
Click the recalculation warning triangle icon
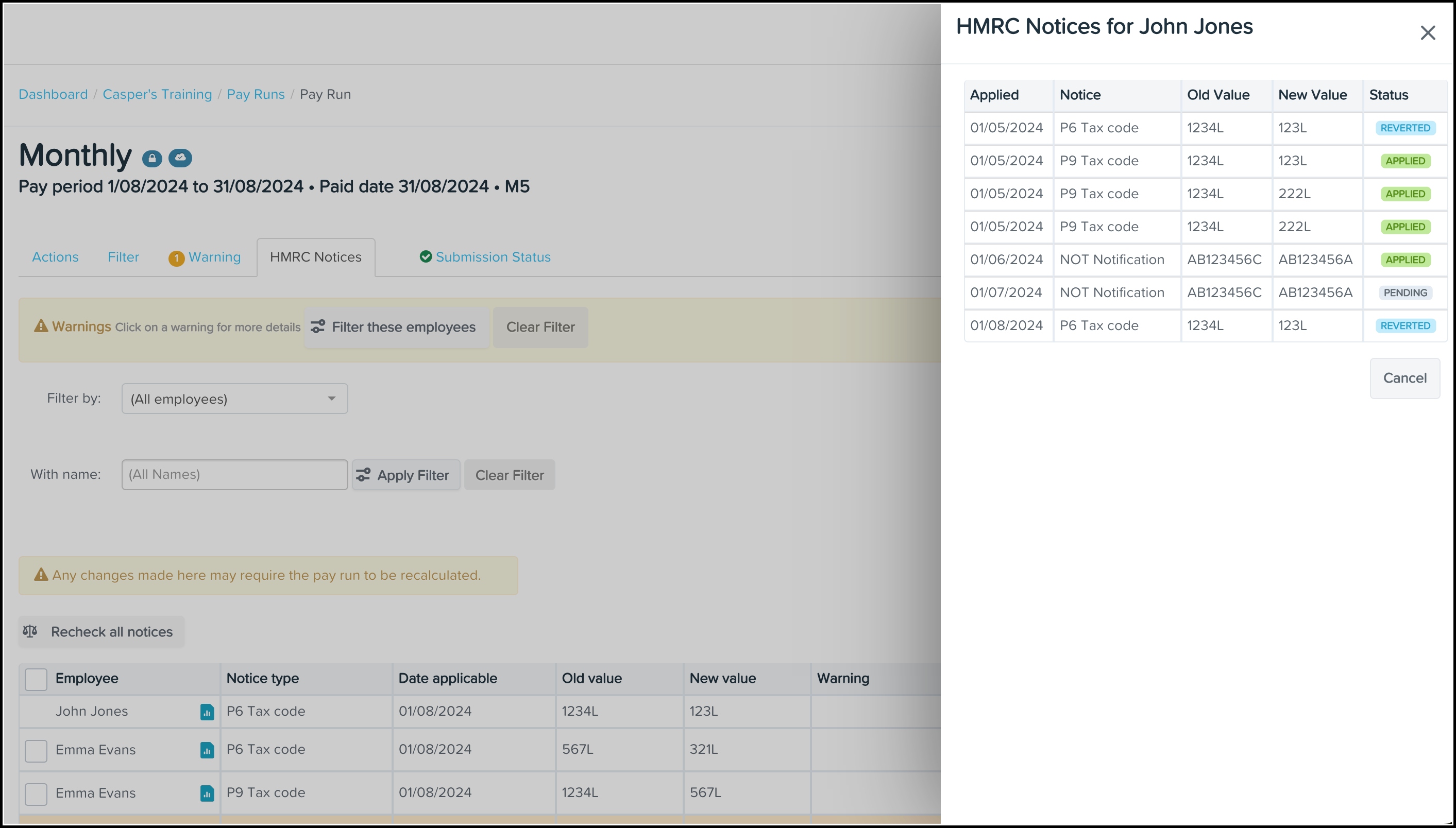click(x=41, y=575)
